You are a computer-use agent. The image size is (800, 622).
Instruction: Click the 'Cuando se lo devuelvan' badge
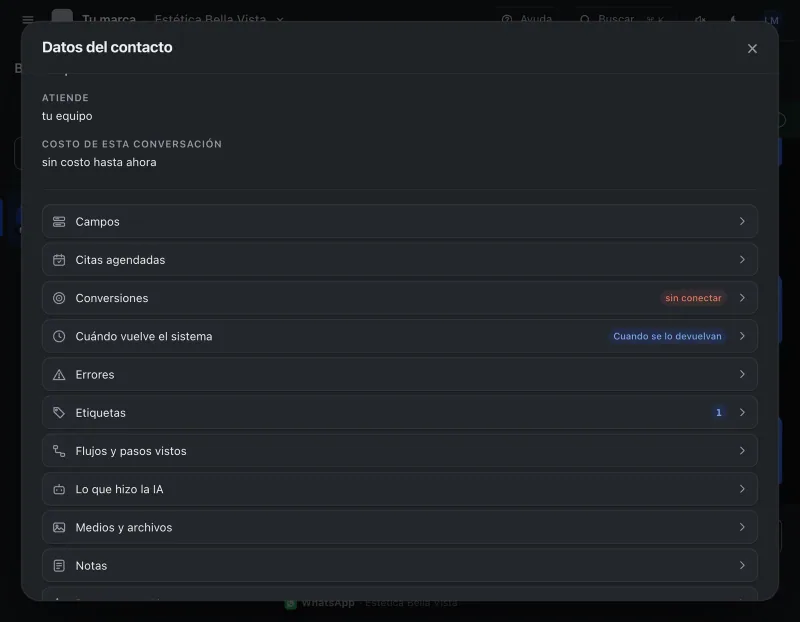pyautogui.click(x=667, y=336)
